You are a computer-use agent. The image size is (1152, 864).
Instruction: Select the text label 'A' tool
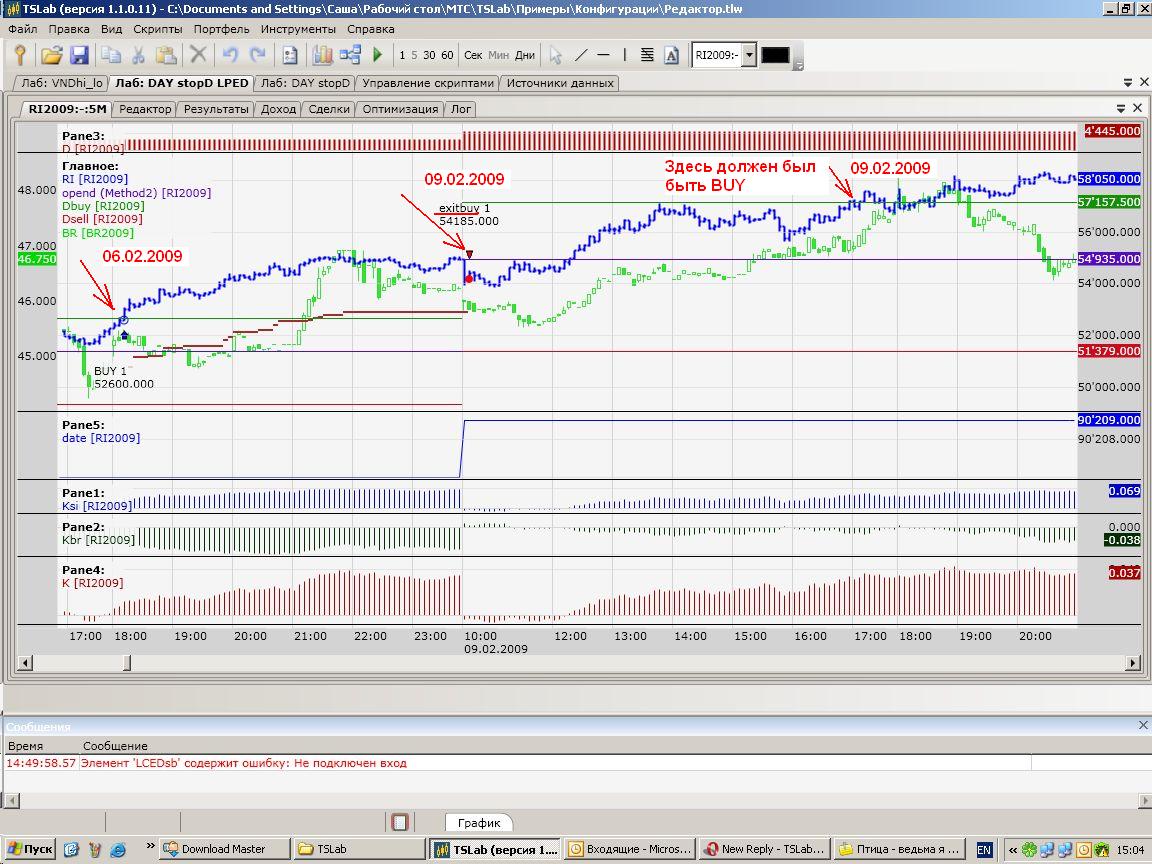pos(671,55)
